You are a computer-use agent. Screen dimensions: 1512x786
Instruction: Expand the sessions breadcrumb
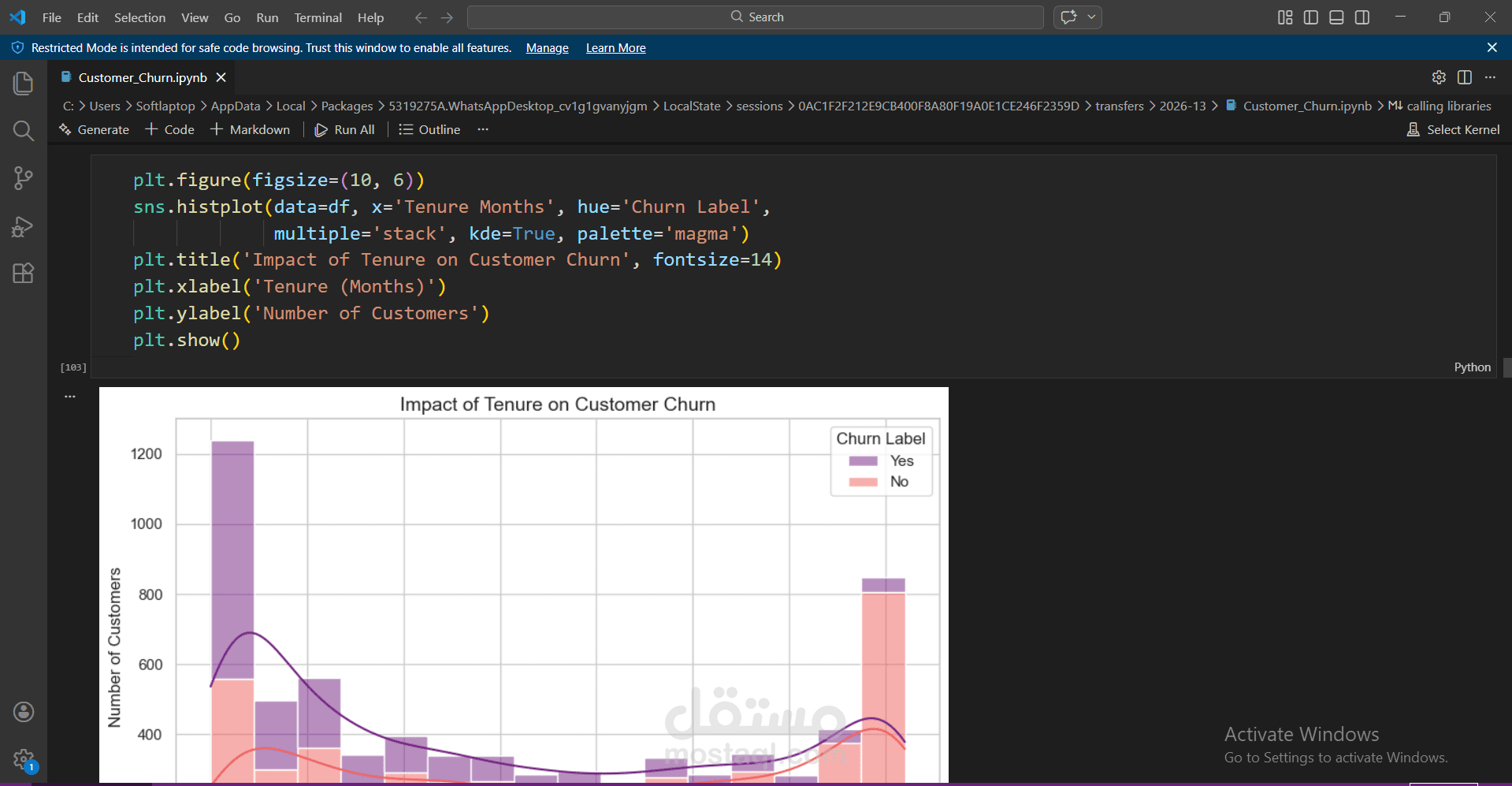pos(760,106)
